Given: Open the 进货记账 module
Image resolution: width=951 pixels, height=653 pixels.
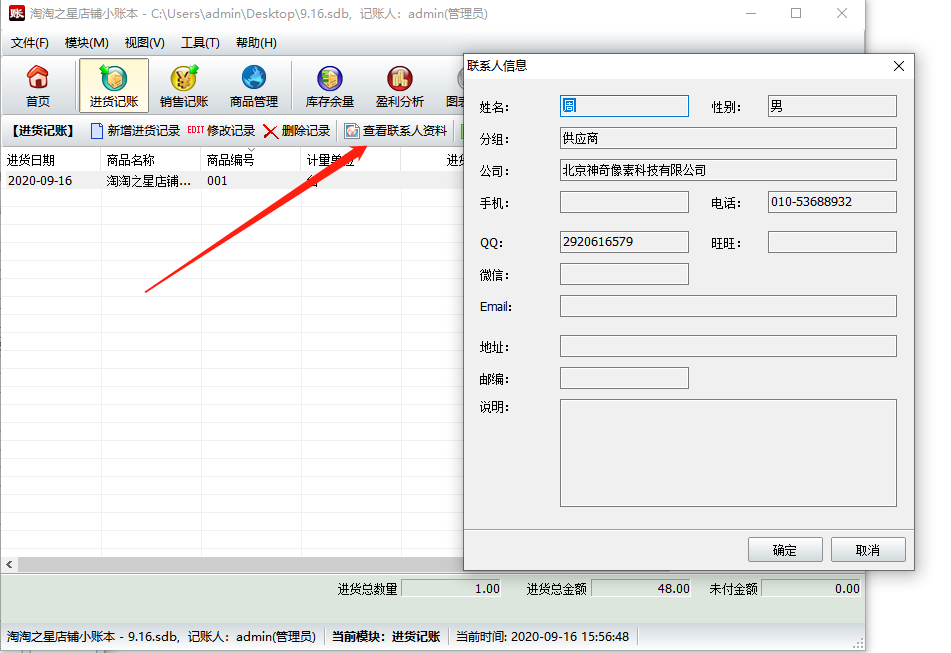Looking at the screenshot, I should [113, 86].
